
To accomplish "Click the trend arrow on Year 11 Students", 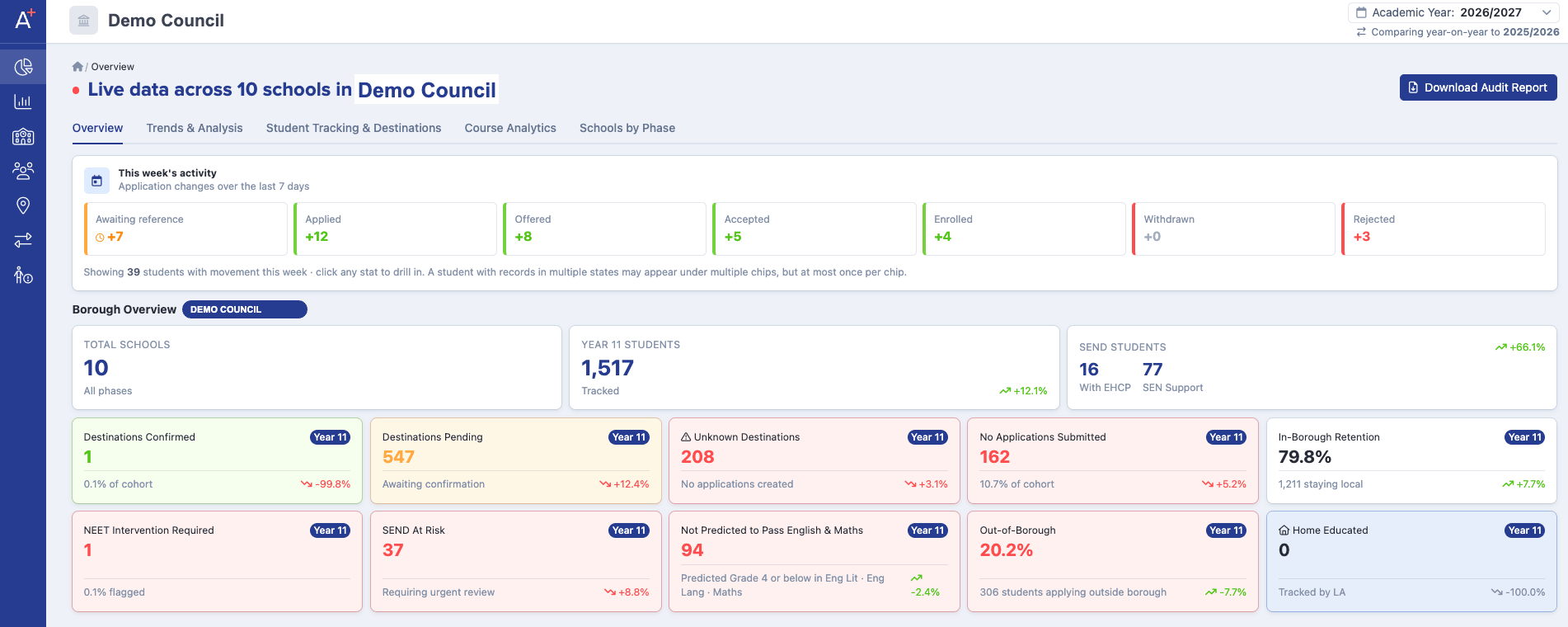I will coord(1005,391).
